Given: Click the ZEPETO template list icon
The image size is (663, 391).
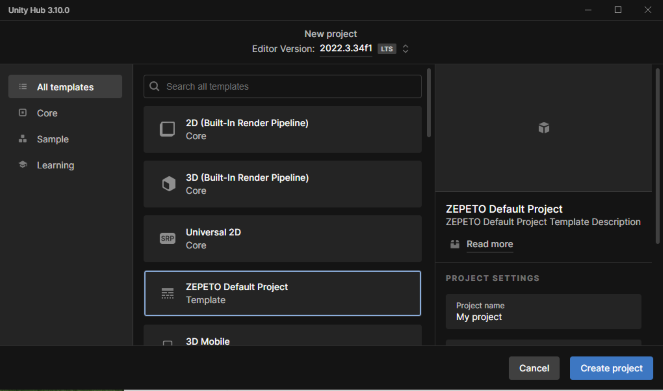Looking at the screenshot, I should pos(167,293).
